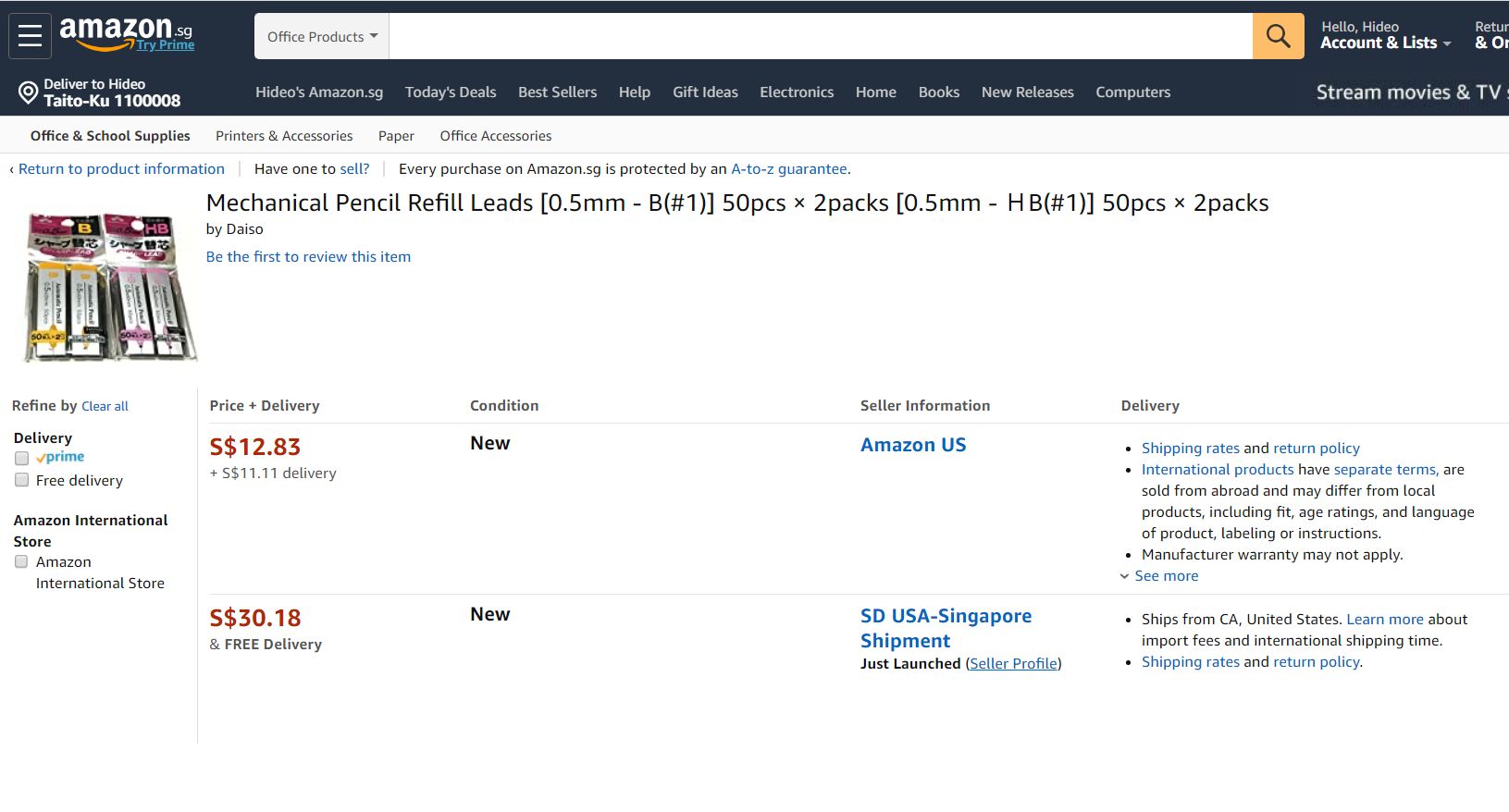This screenshot has width=1509, height=812.
Task: Click the orange search magnifier button
Action: click(x=1278, y=36)
